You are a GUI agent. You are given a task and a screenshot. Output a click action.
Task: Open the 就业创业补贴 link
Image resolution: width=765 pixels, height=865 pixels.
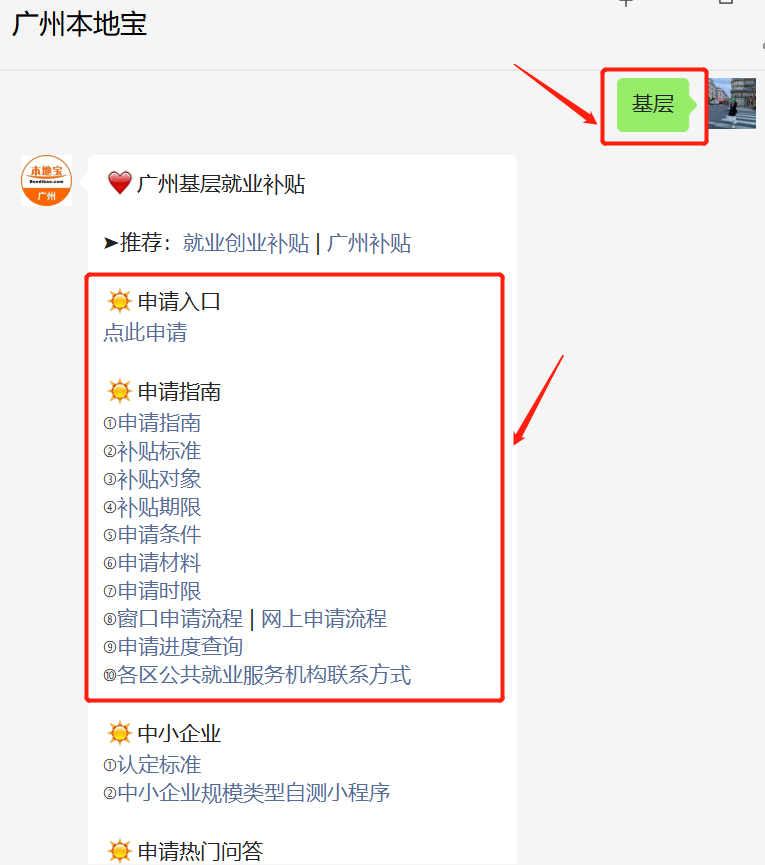tap(245, 243)
